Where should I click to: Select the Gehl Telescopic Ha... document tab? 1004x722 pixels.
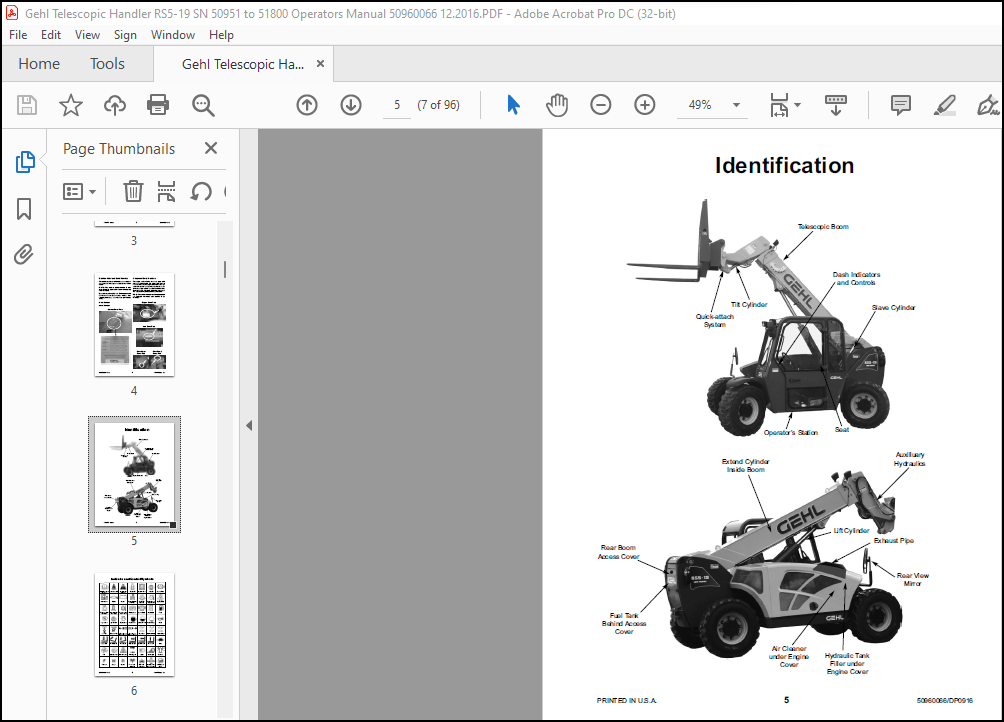[x=243, y=64]
